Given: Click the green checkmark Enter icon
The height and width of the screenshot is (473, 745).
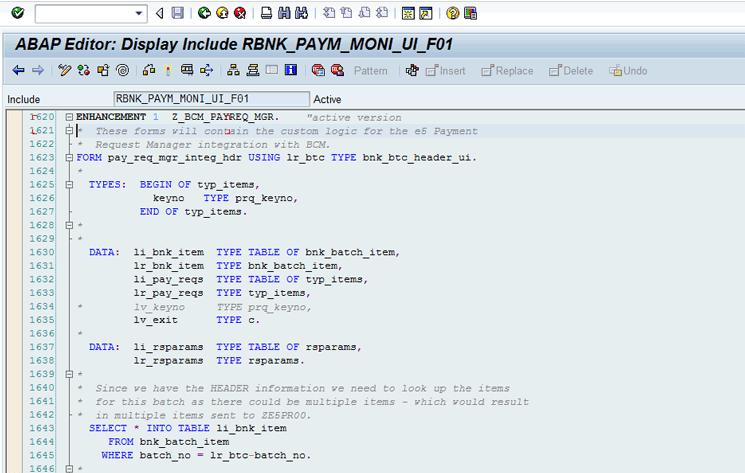Looking at the screenshot, I should pos(18,13).
